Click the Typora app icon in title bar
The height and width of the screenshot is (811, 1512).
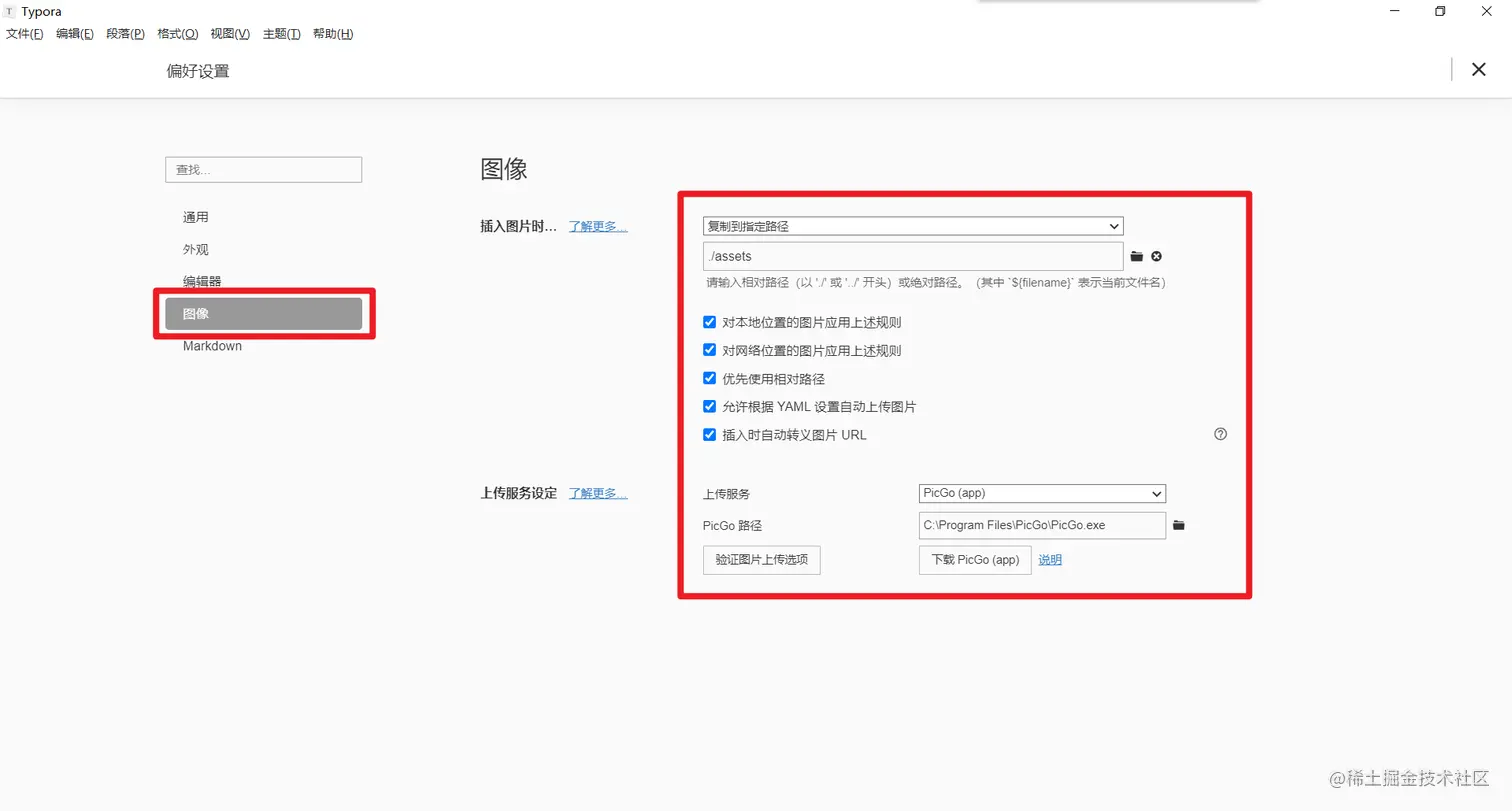coord(11,12)
